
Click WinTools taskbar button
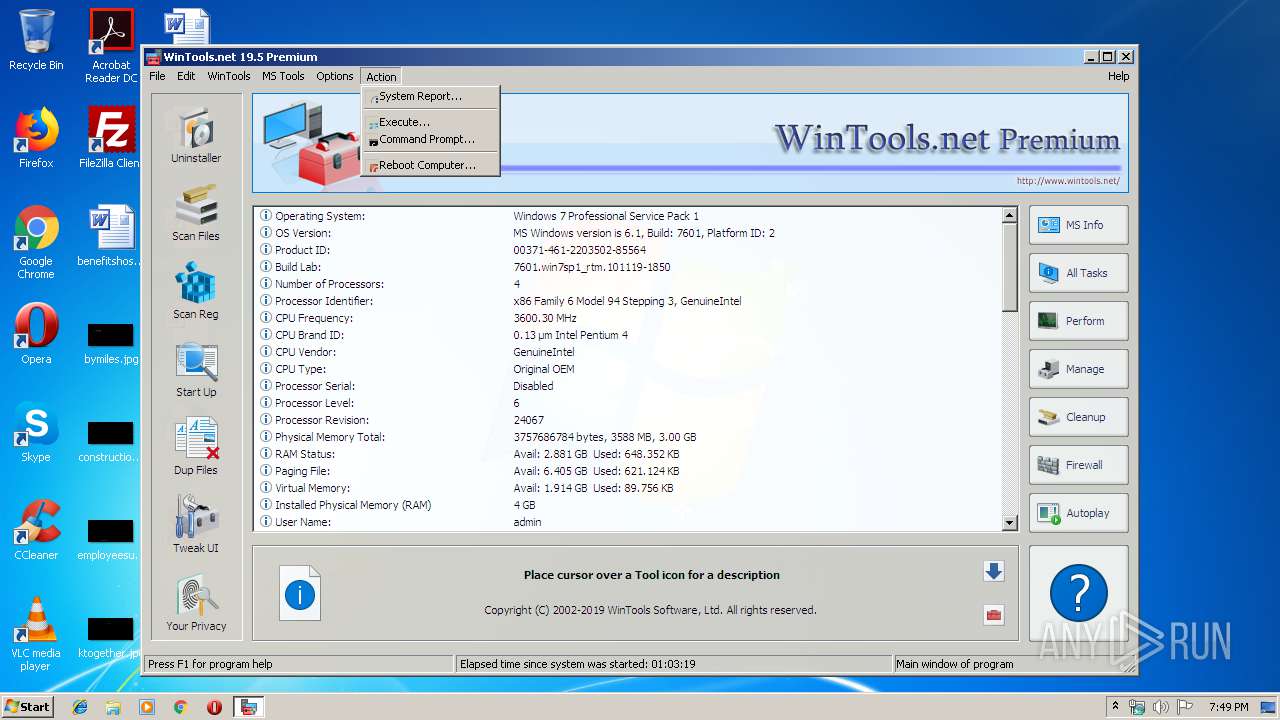coord(248,707)
